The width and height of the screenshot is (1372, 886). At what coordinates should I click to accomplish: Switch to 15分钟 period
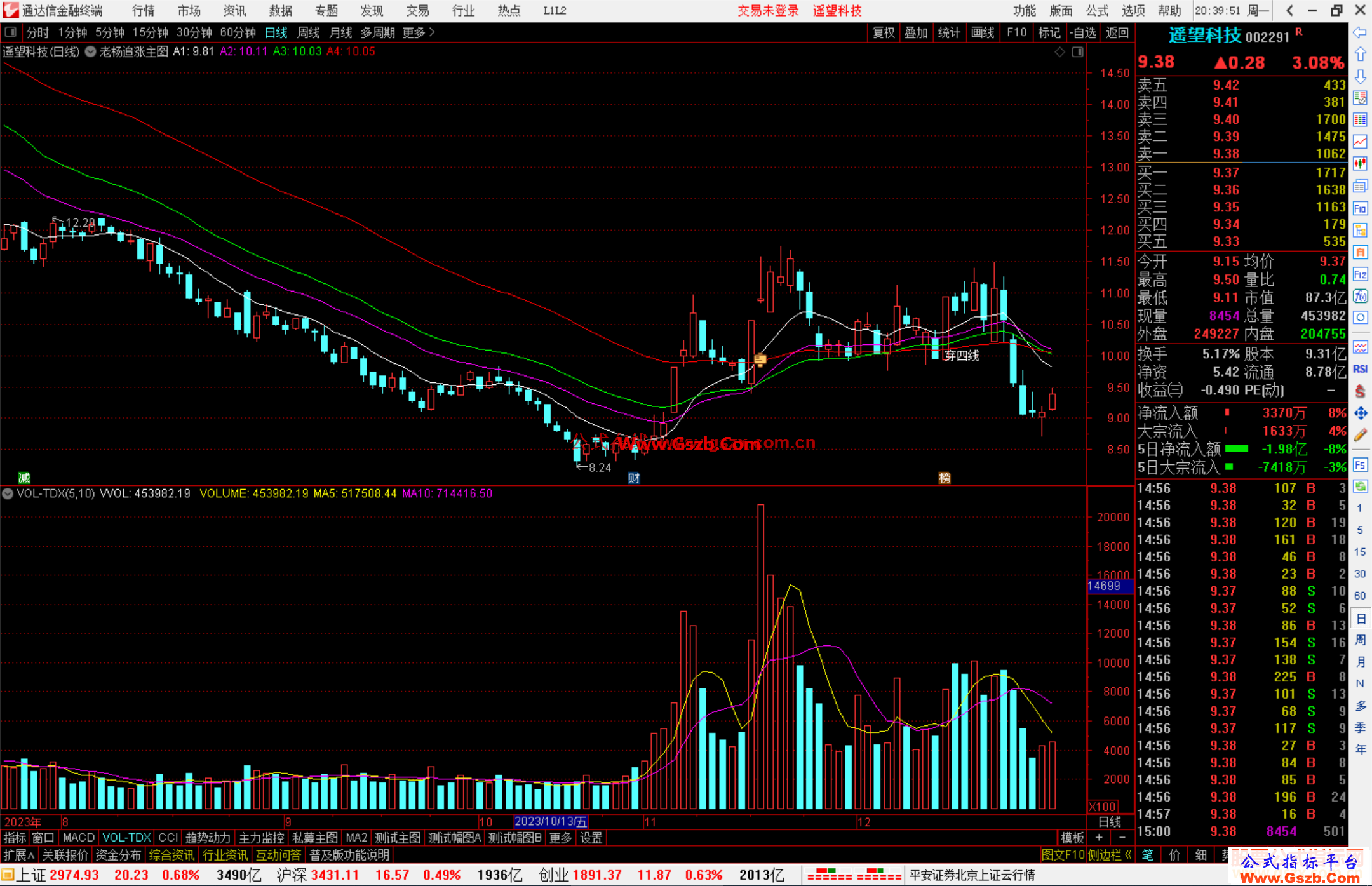[x=150, y=32]
